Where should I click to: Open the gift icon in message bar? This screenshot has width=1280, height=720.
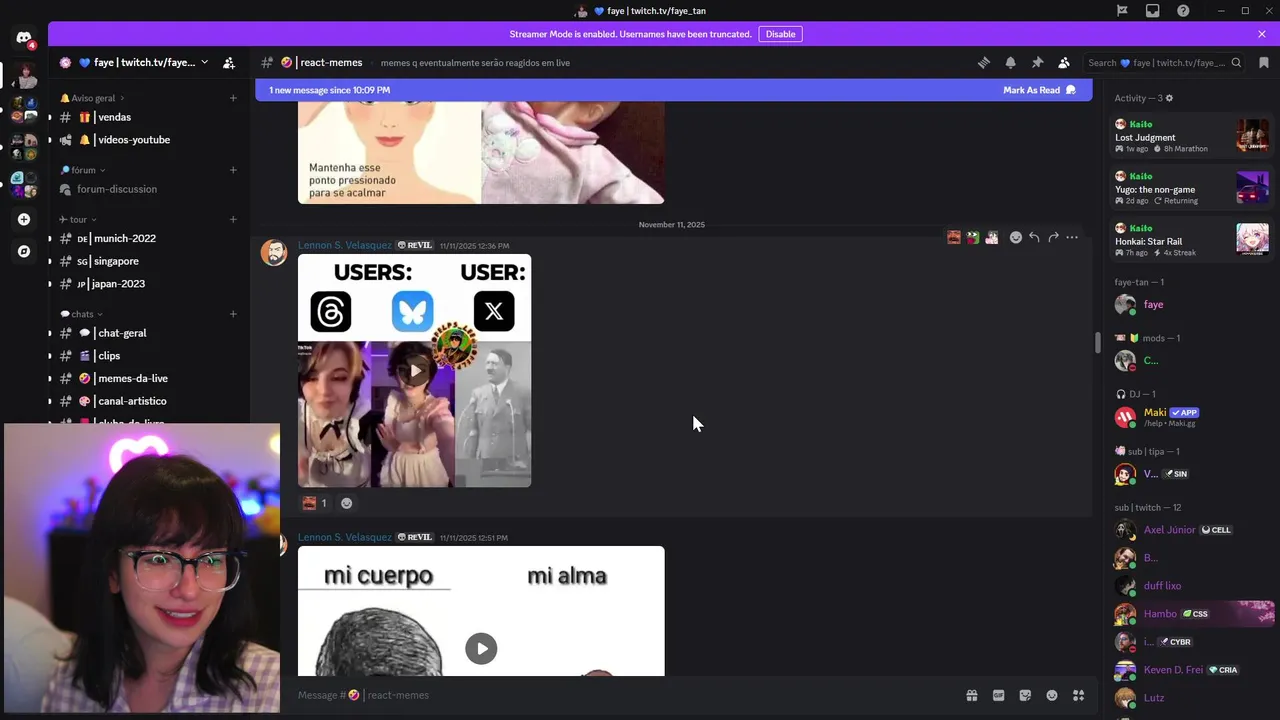click(x=971, y=695)
